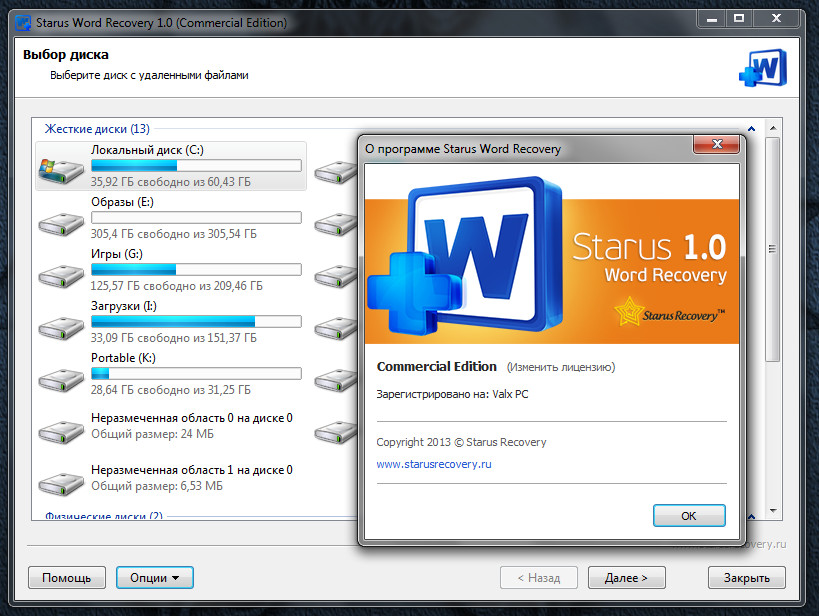Click the Portable (K:) label

tap(123, 358)
